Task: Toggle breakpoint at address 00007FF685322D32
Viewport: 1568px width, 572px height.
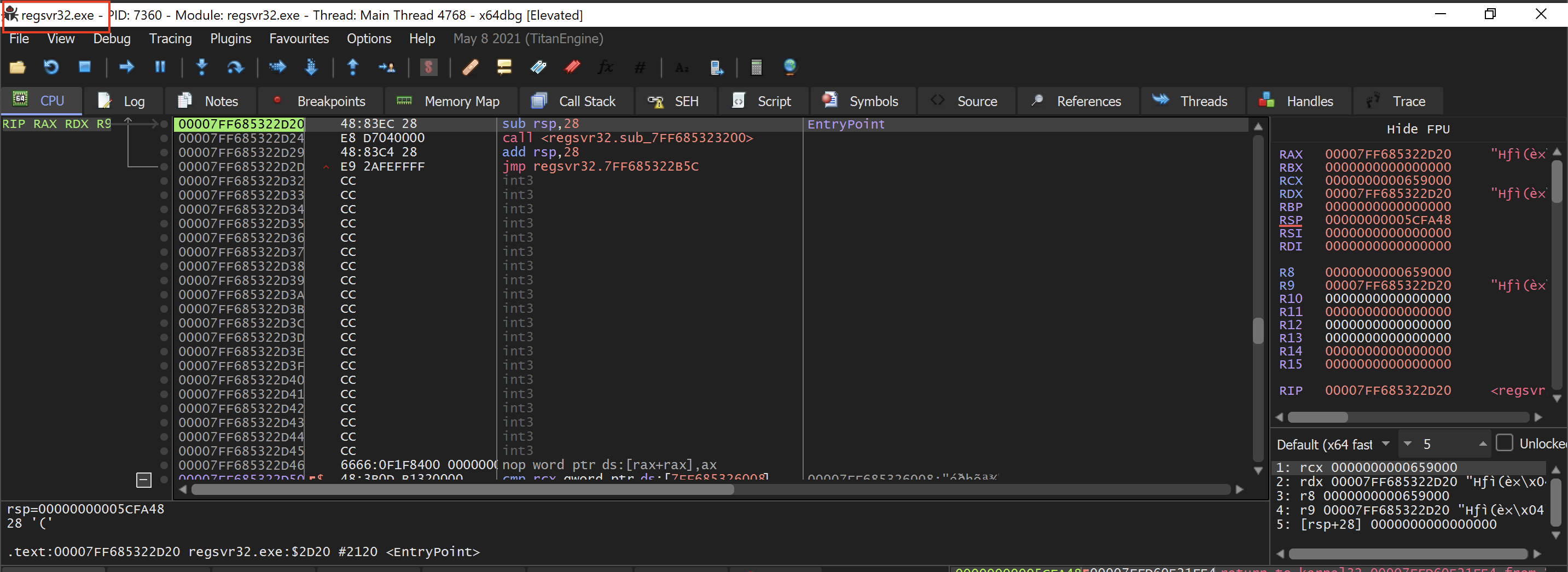Action: (164, 180)
